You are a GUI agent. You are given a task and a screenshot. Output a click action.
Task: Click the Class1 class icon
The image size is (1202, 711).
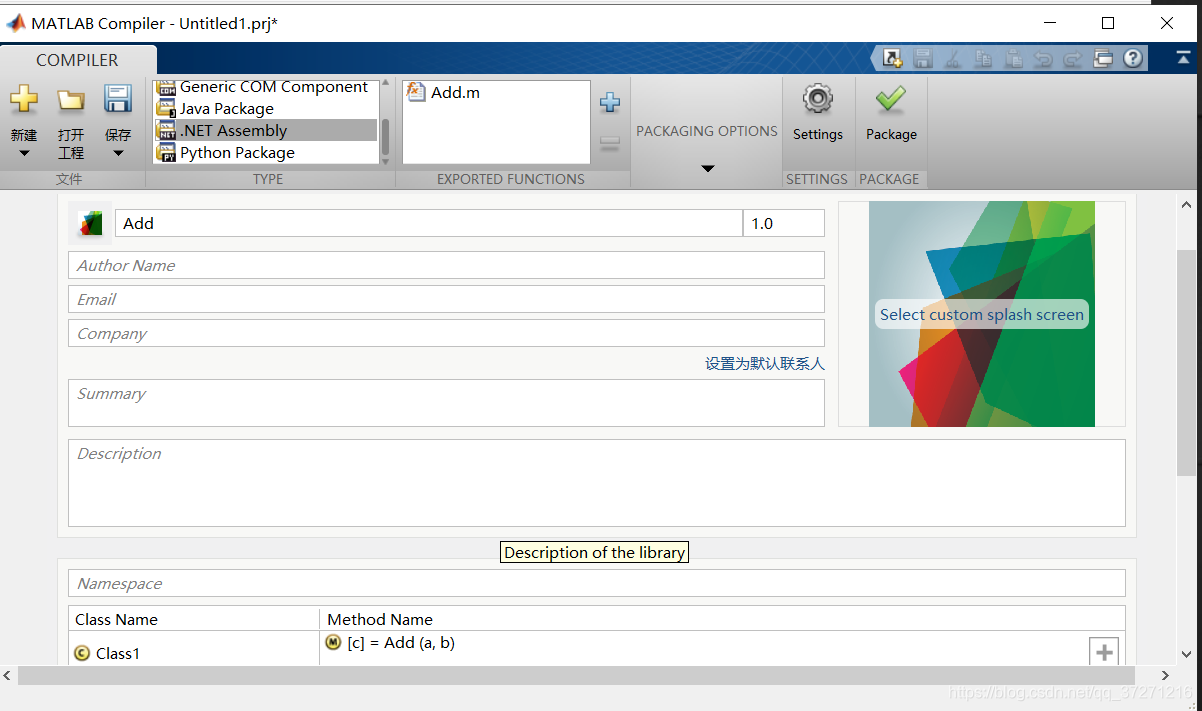click(82, 653)
